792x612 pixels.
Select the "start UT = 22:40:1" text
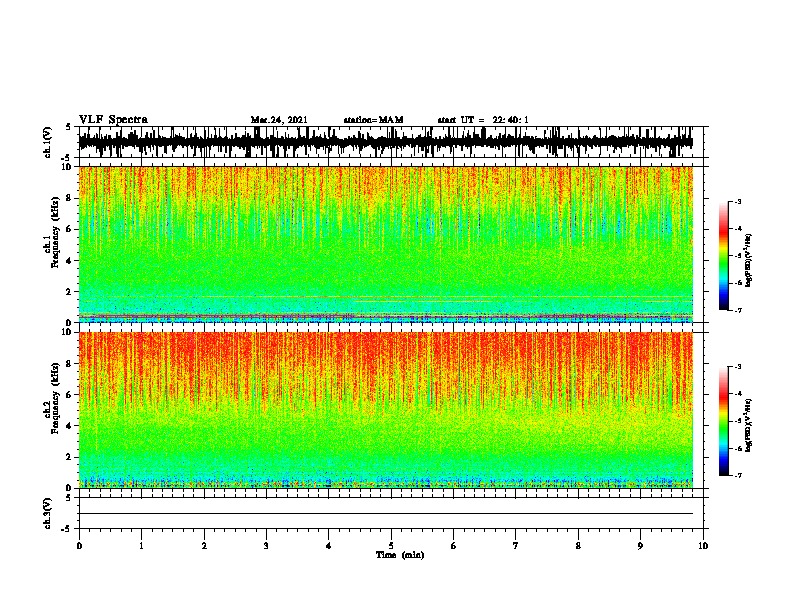click(483, 120)
